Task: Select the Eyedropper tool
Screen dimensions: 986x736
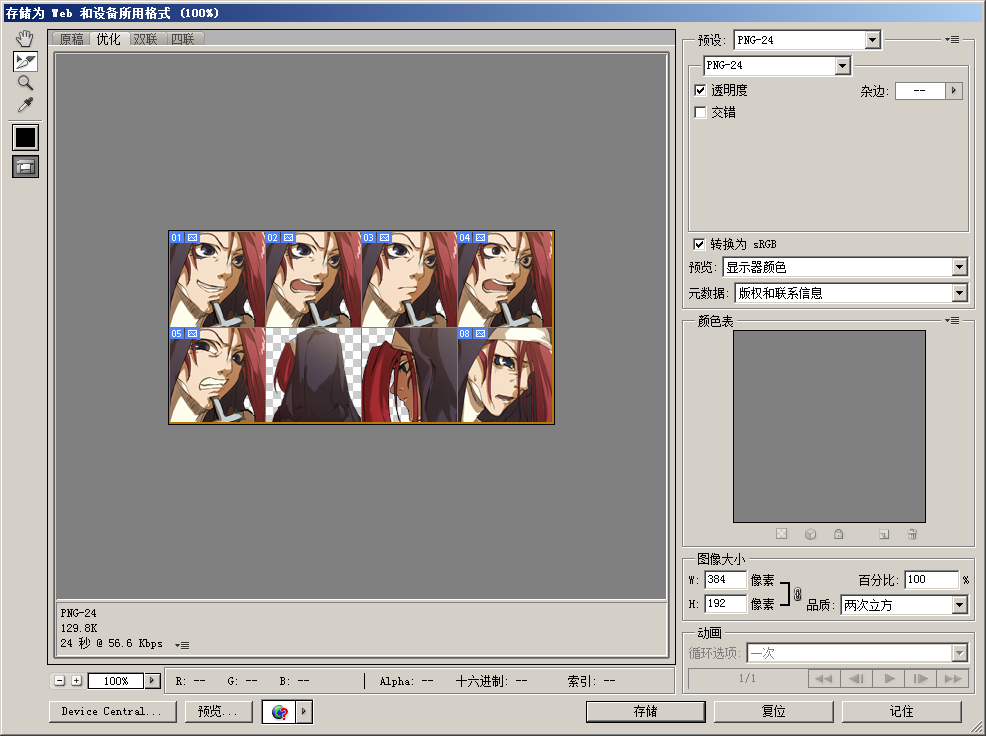Action: click(x=25, y=104)
